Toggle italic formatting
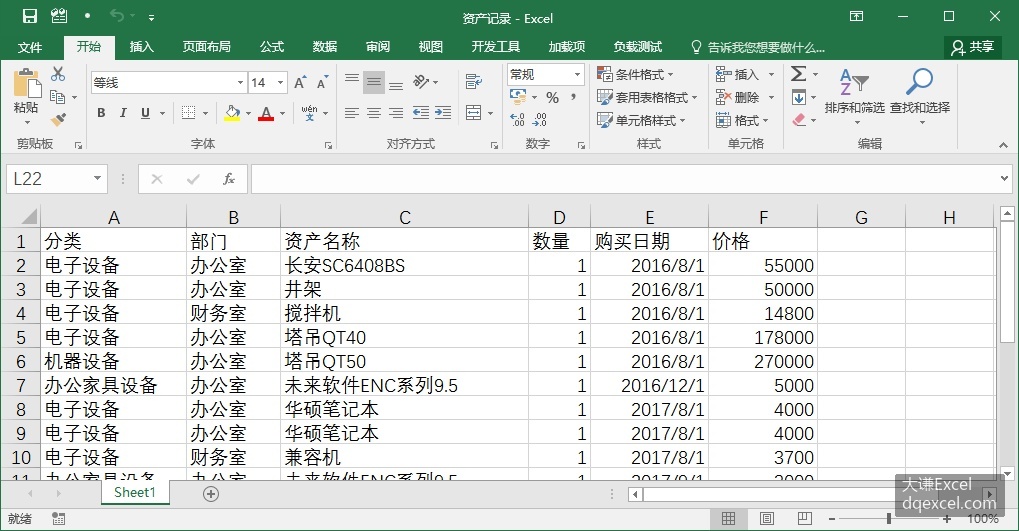This screenshot has height=531, width=1019. (x=123, y=113)
